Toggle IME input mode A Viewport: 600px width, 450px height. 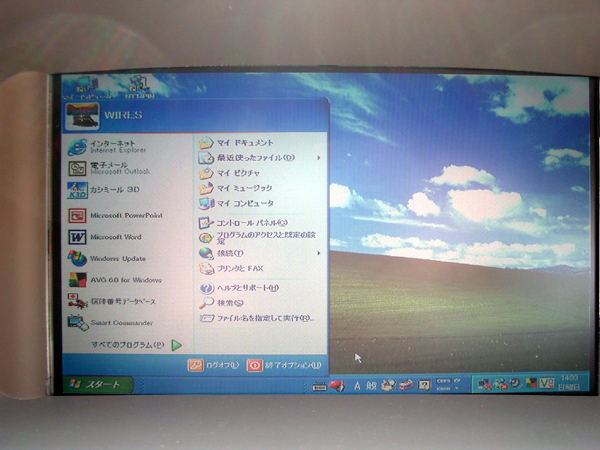click(x=357, y=386)
